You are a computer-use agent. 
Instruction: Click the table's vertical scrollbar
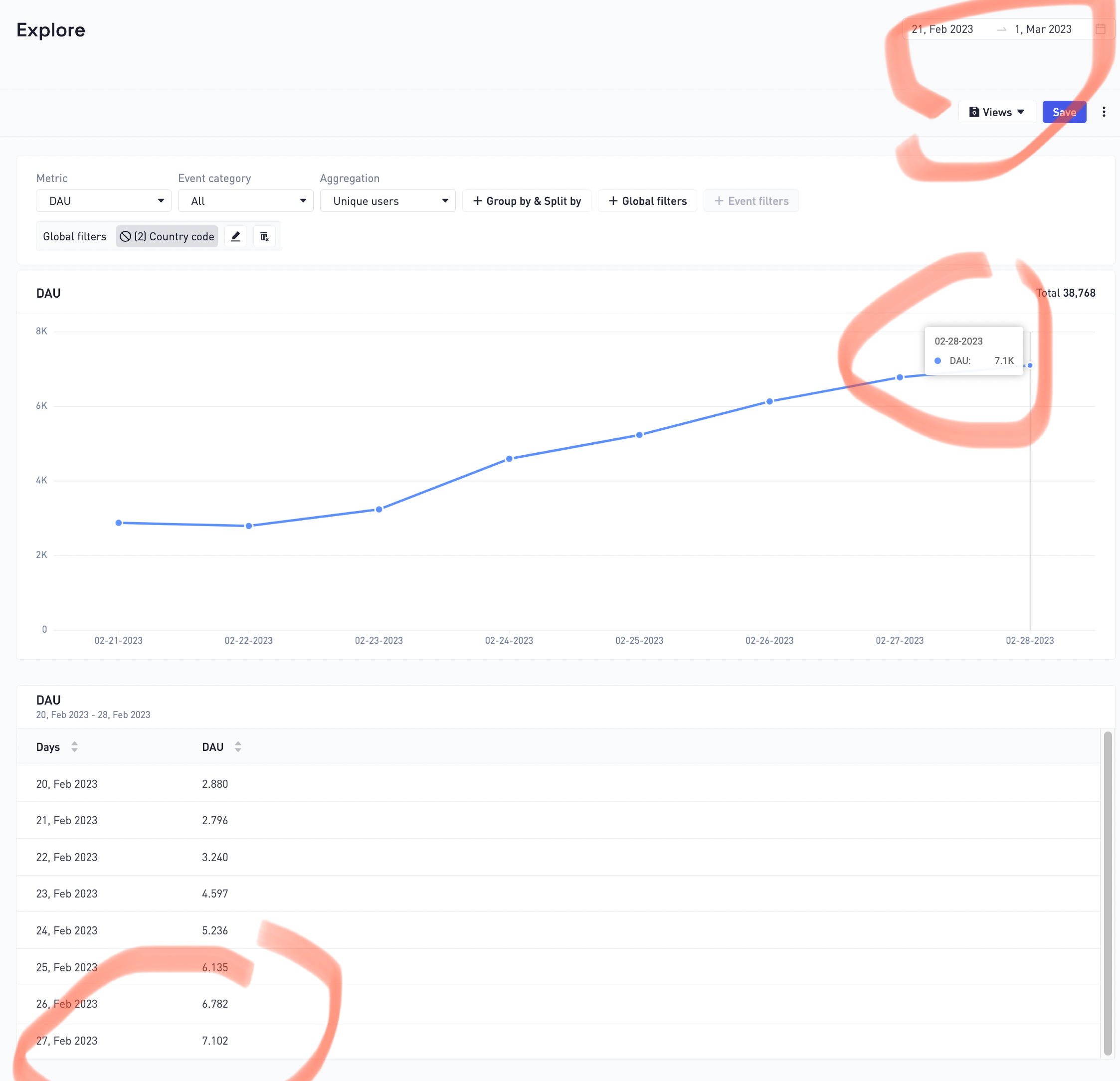coord(1108,893)
